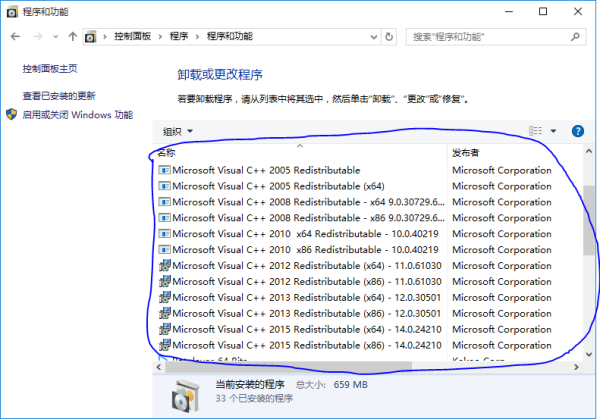
Task: Open 启用或关闭 Windows 功能 link
Action: pos(78,115)
